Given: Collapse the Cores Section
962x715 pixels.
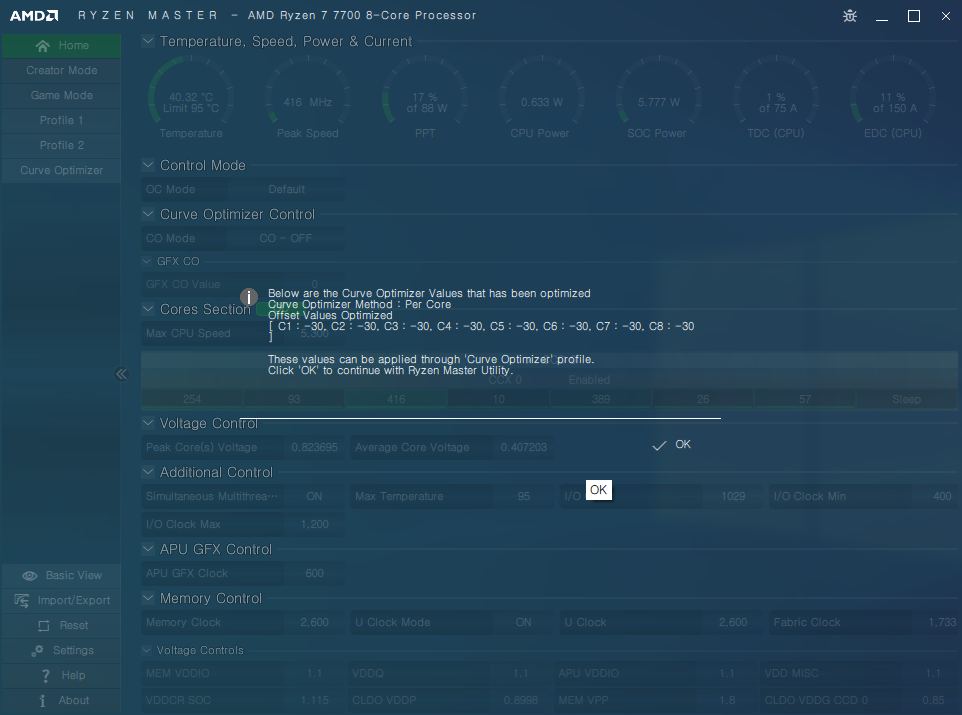Looking at the screenshot, I should tap(148, 309).
